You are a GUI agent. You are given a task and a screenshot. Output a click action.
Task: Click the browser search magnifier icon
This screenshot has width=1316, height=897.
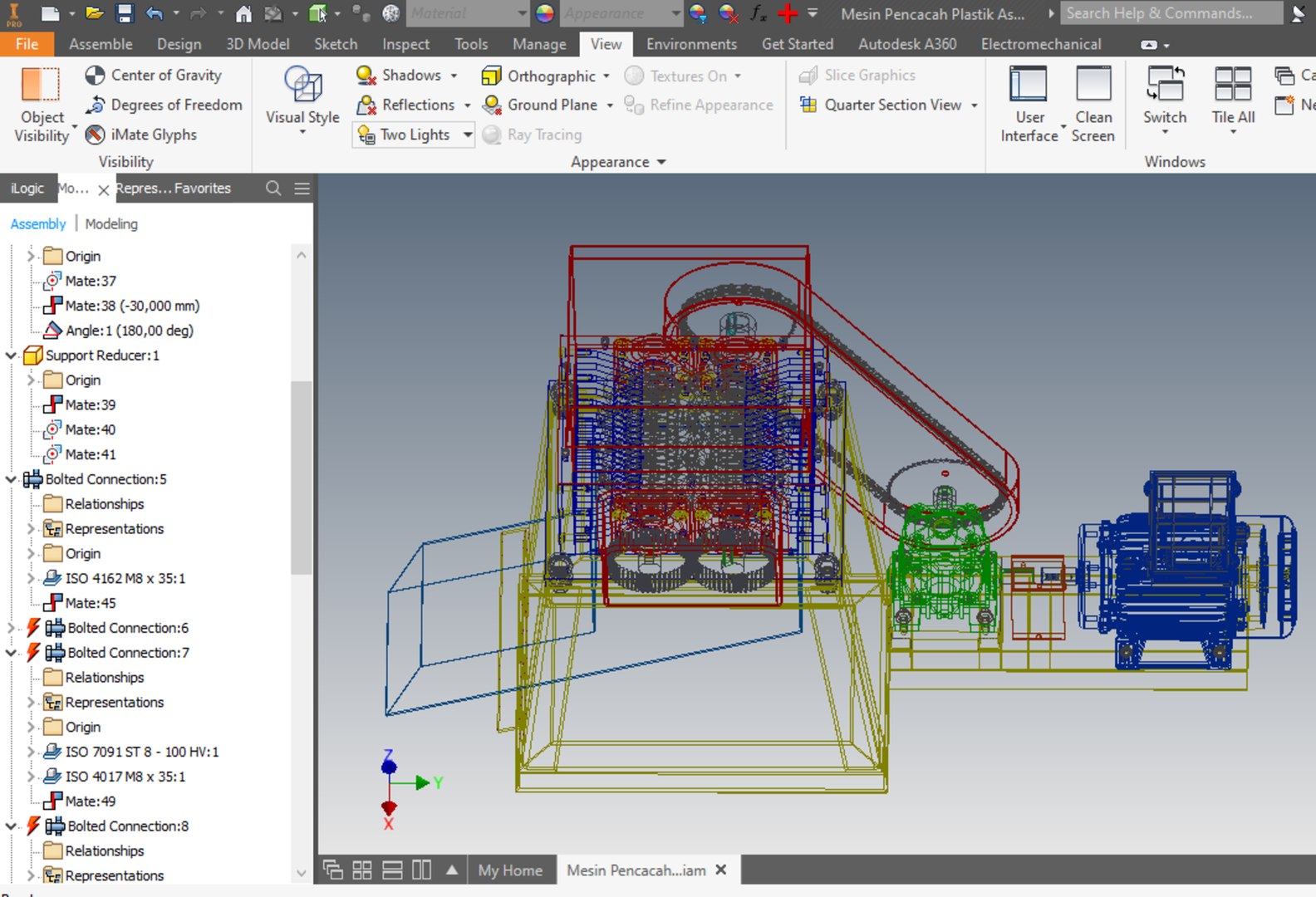coord(273,189)
